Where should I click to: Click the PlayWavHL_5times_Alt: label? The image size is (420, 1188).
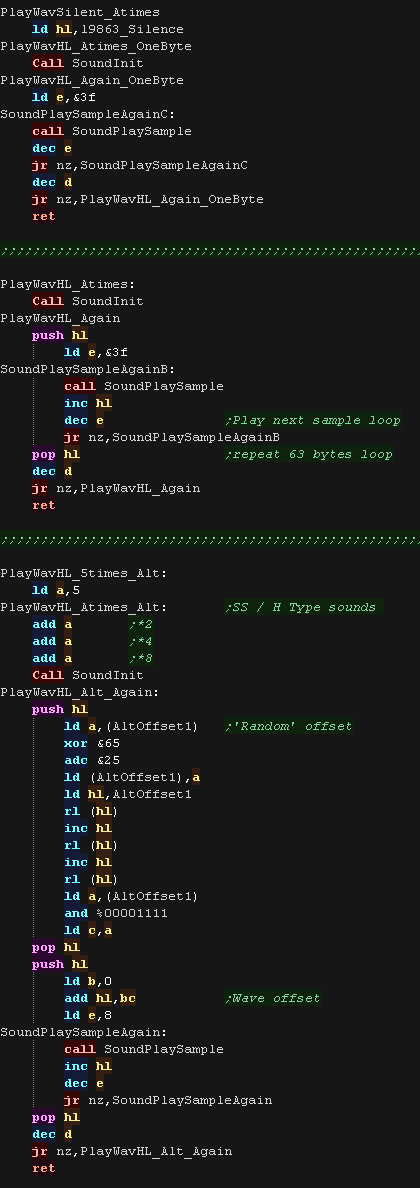(x=83, y=573)
